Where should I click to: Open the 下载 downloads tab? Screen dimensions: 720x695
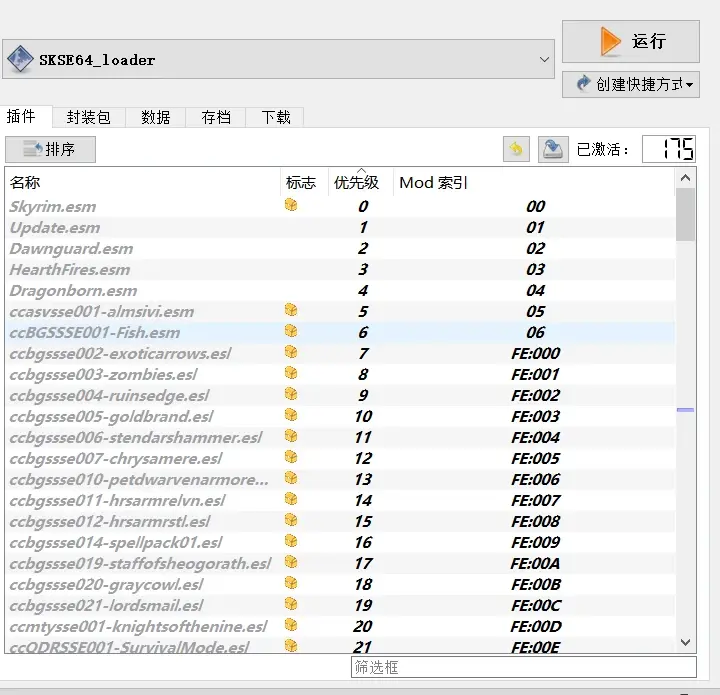click(x=276, y=117)
